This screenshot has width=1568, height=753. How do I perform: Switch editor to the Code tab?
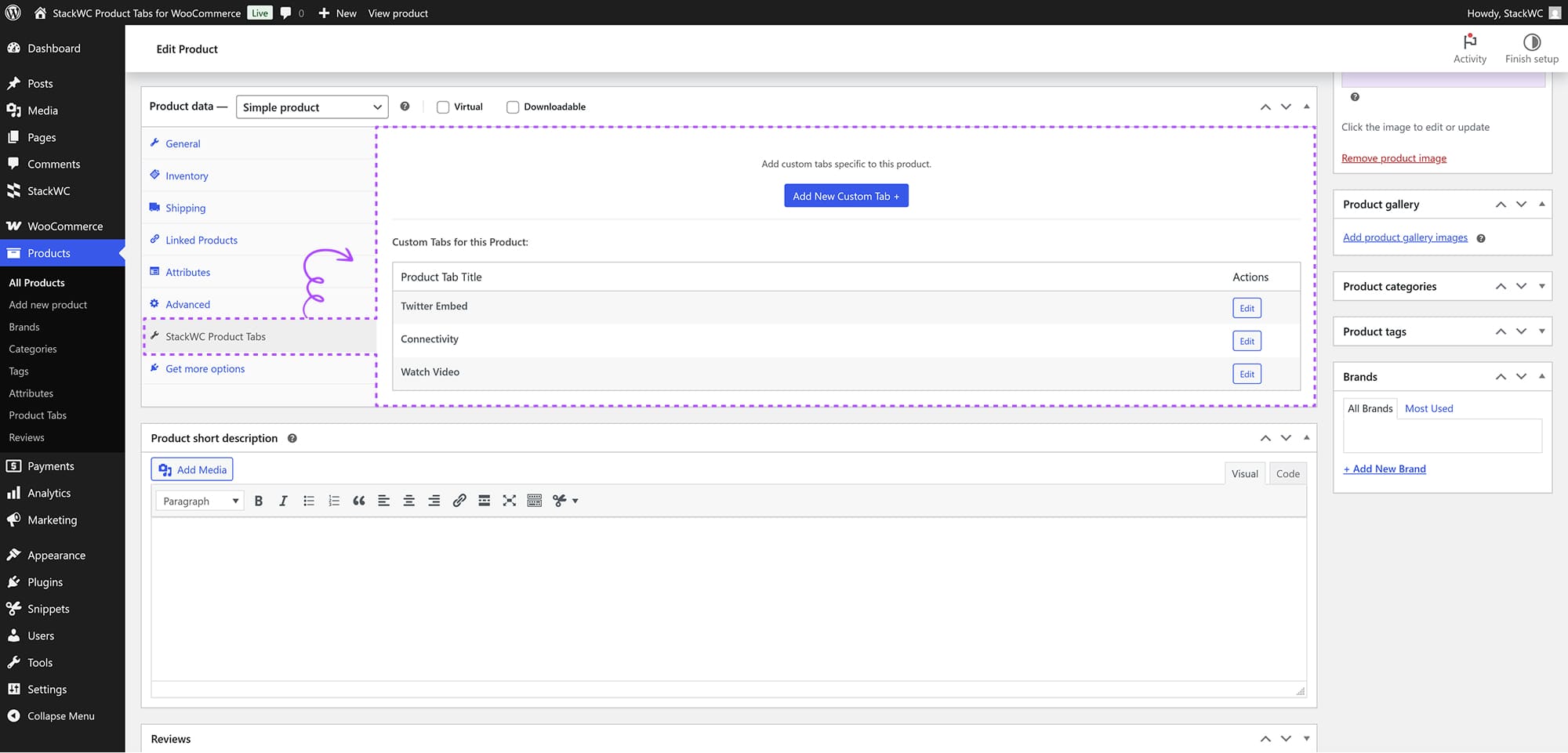pos(1287,474)
